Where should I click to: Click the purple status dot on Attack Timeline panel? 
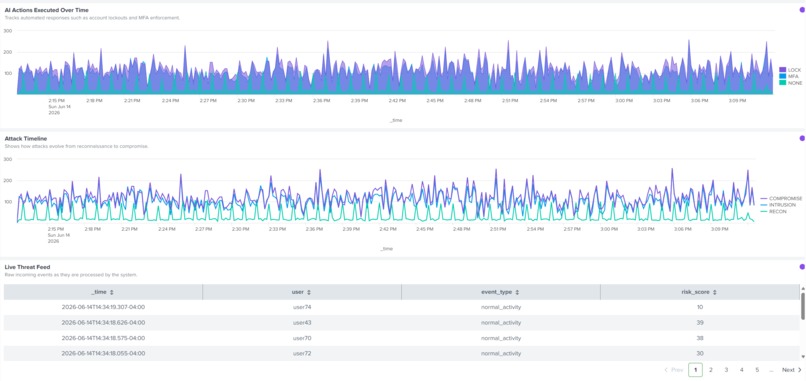point(802,138)
